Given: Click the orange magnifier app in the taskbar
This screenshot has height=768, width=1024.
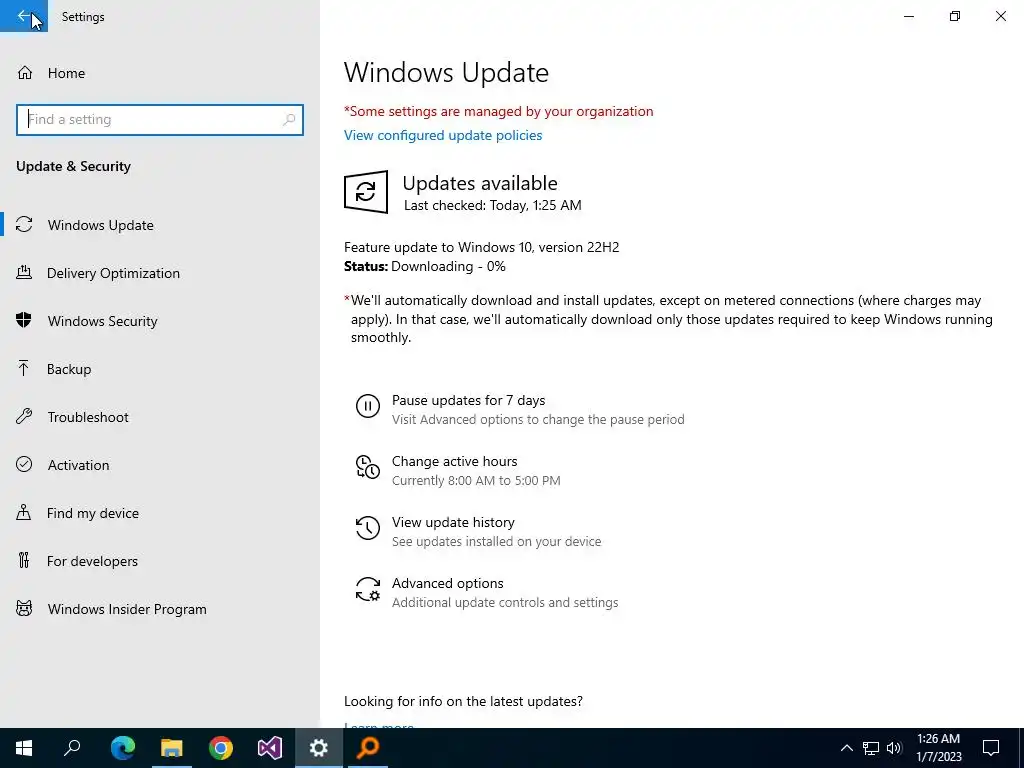Looking at the screenshot, I should 368,748.
